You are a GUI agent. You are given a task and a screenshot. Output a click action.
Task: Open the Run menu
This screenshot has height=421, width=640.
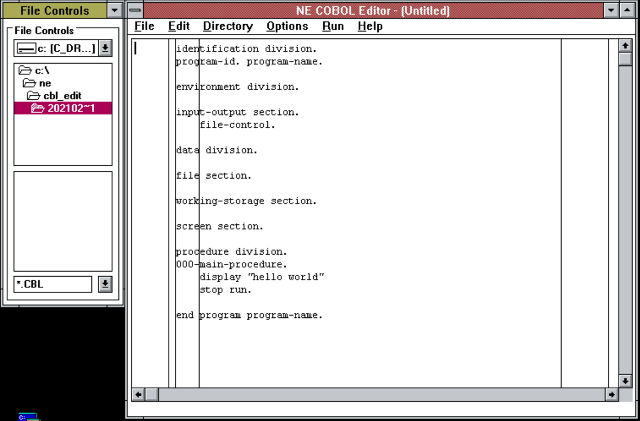[333, 26]
